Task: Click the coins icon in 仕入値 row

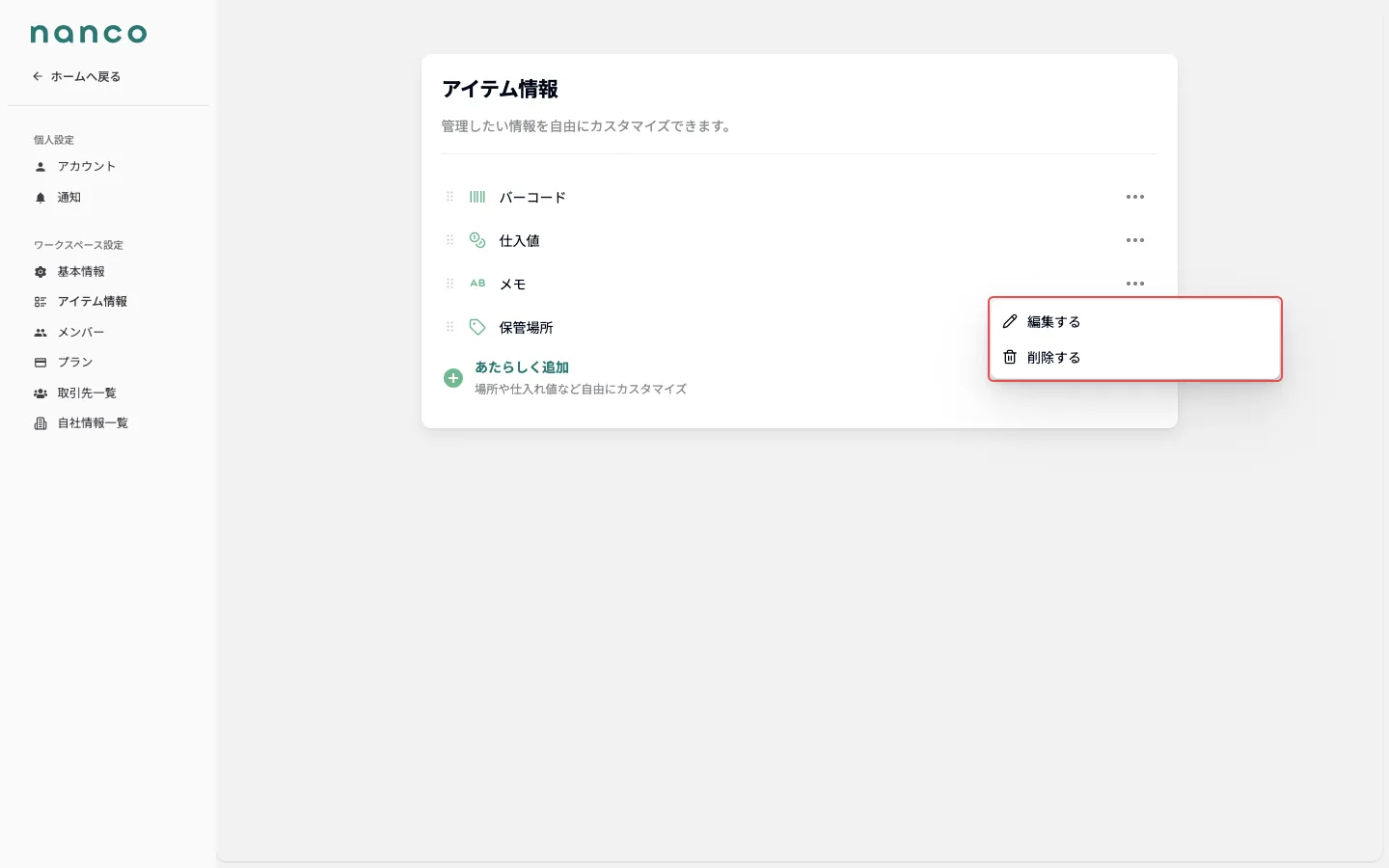Action: click(x=477, y=240)
